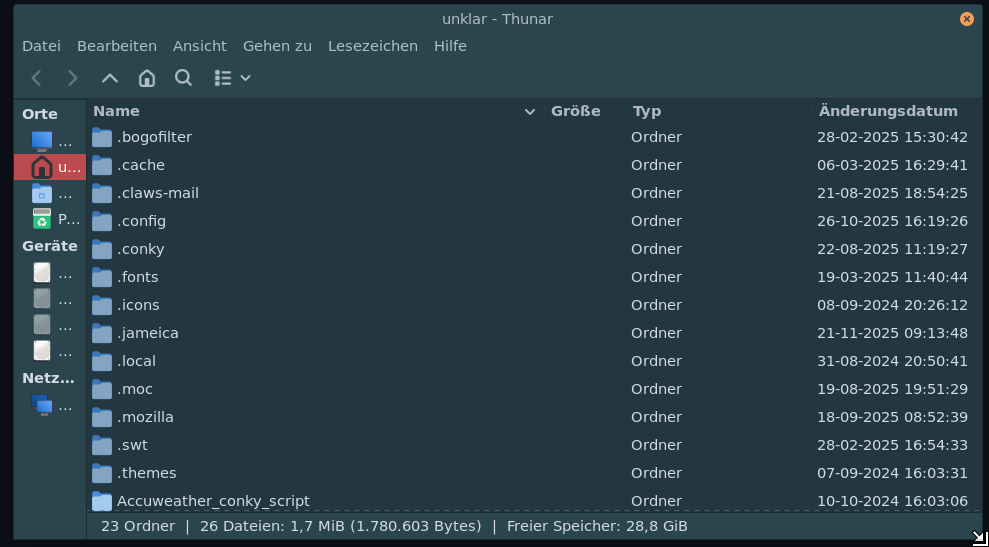Select the .mozilla folder name
Screen dimensions: 989x547
[x=145, y=417]
